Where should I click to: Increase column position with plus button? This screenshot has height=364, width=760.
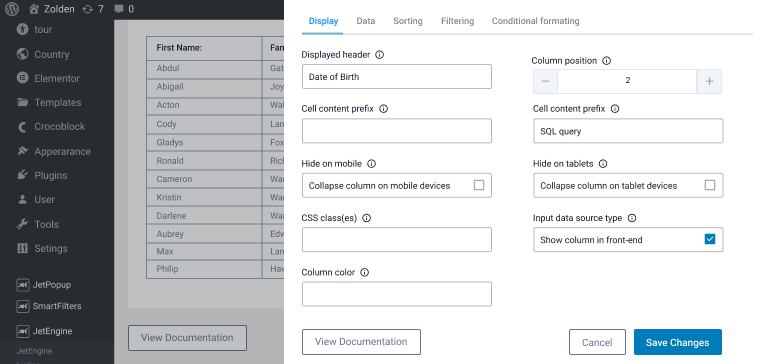[710, 81]
